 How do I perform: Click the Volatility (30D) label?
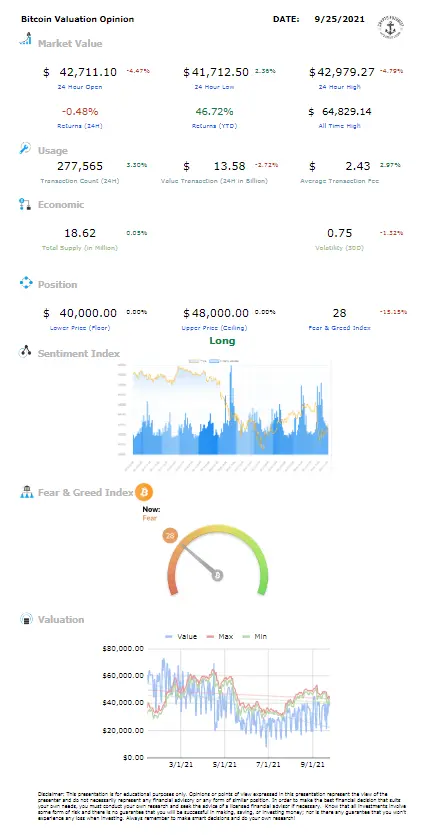pyautogui.click(x=339, y=248)
